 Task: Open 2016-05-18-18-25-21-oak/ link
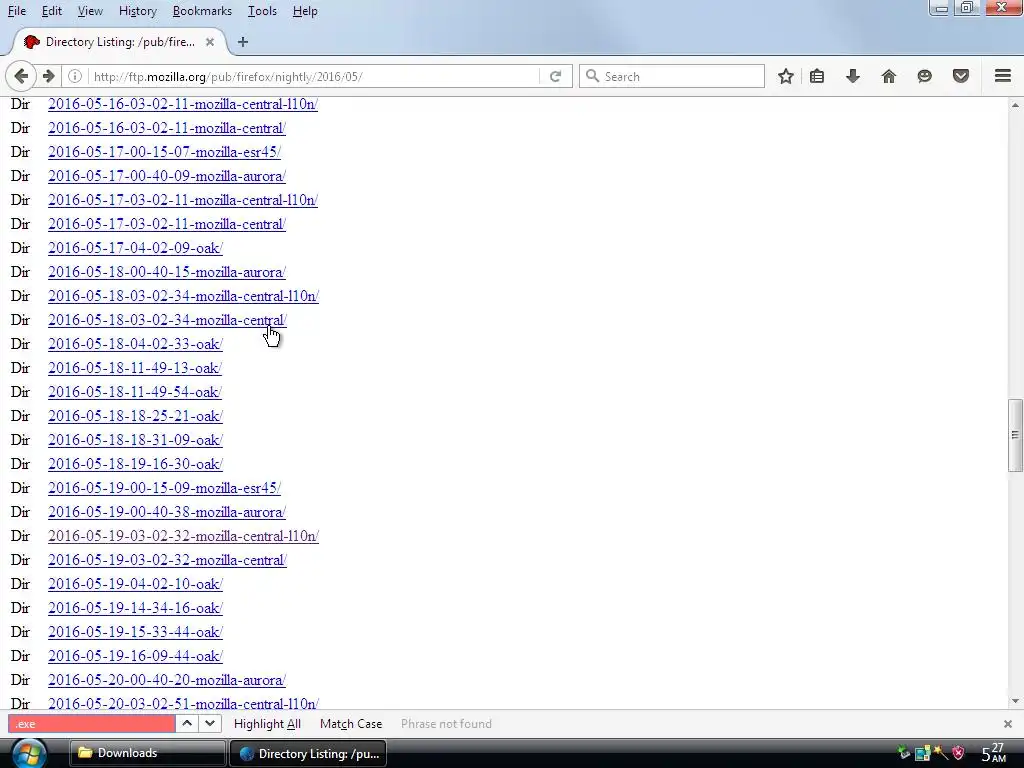135,416
